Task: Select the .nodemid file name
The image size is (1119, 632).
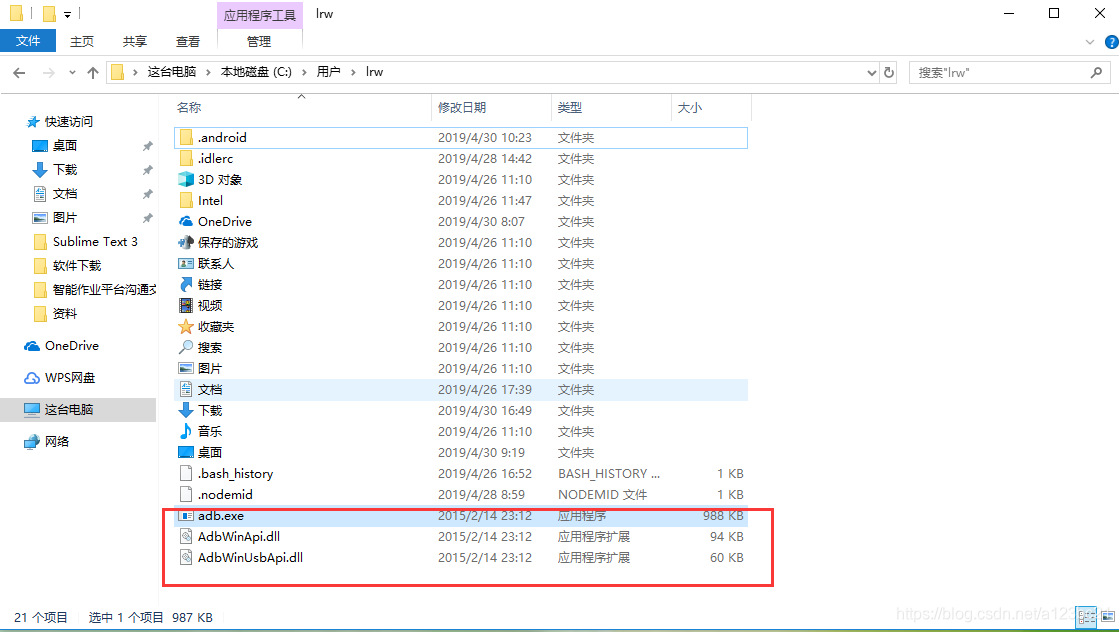Action: [225, 494]
